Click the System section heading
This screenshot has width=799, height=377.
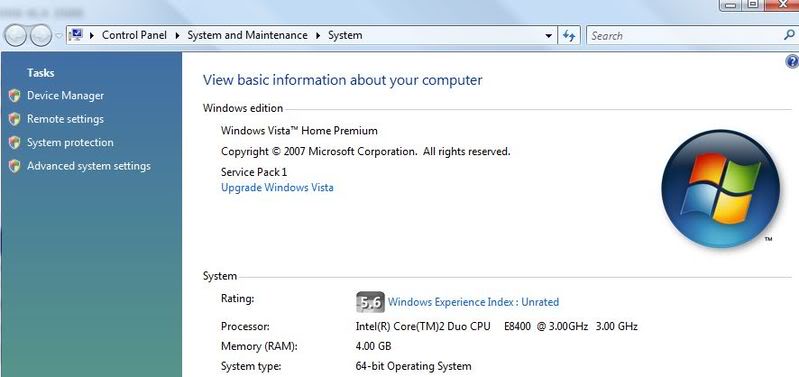(x=220, y=276)
